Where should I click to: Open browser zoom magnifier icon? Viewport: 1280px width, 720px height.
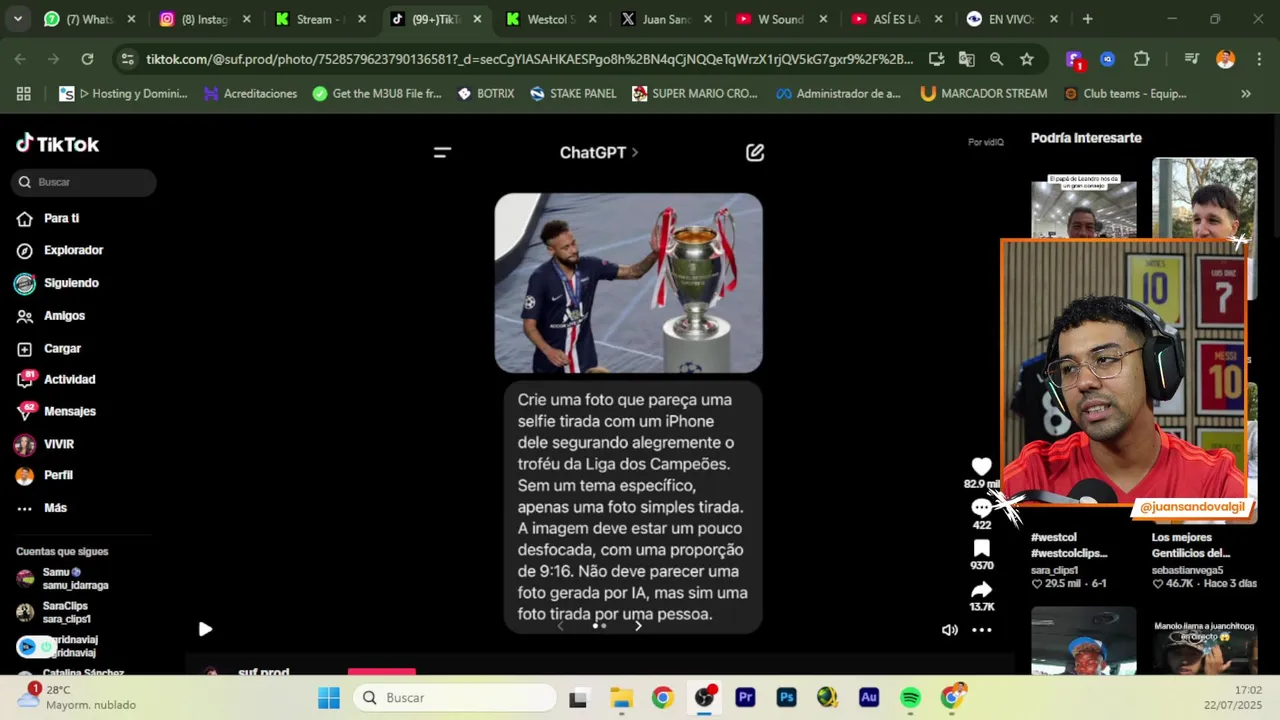pos(996,59)
